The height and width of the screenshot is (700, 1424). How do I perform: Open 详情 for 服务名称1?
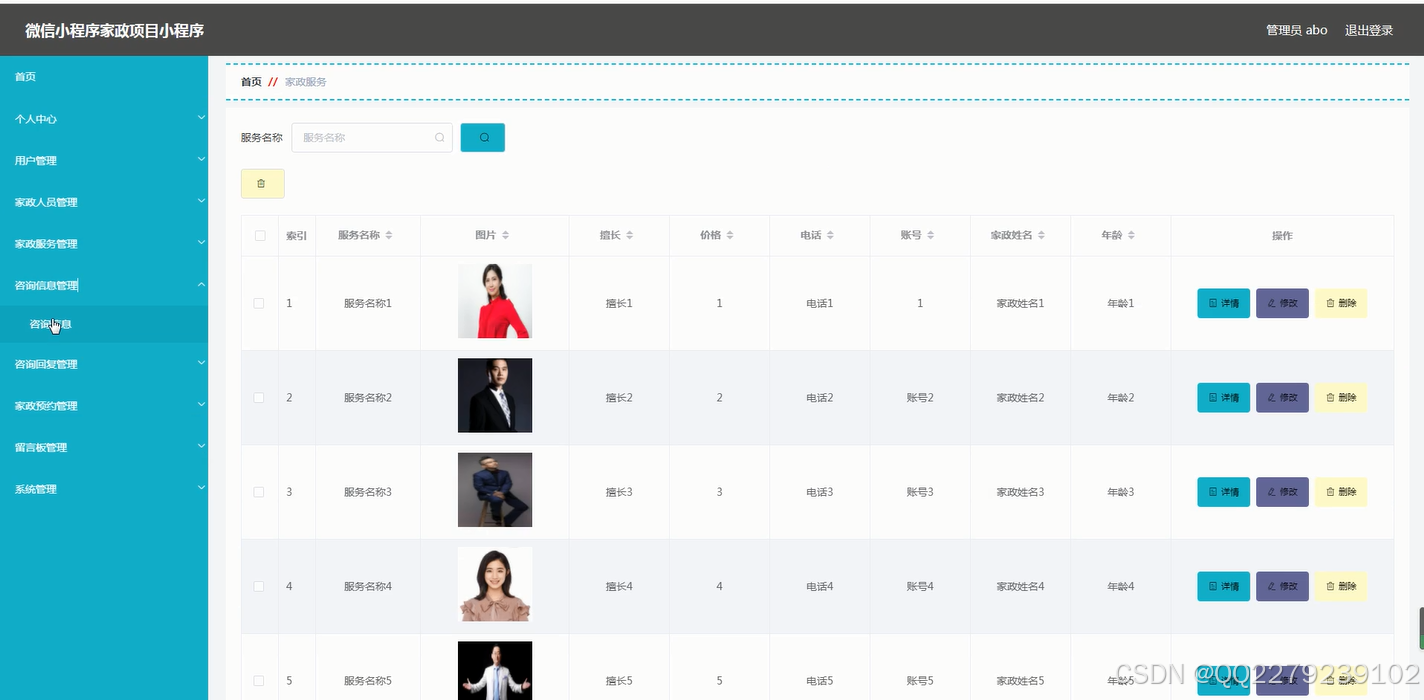[1222, 303]
